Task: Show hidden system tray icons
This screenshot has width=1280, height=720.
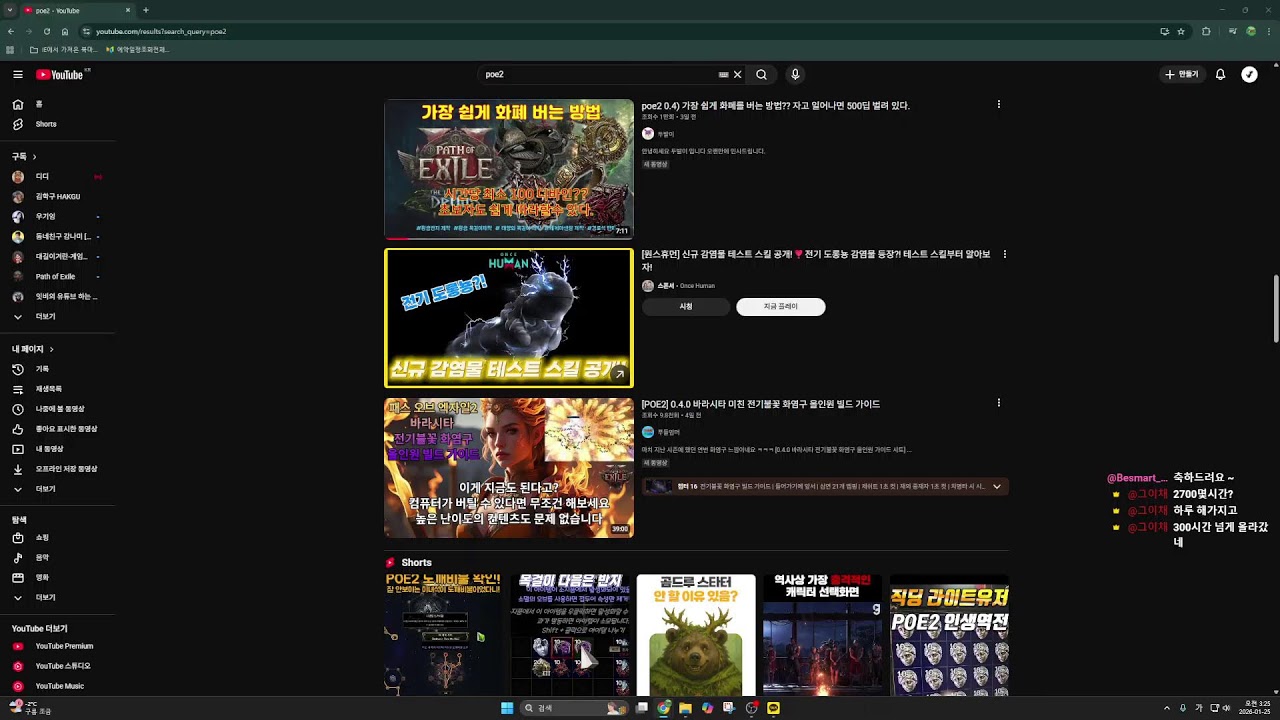Action: click(x=1166, y=708)
